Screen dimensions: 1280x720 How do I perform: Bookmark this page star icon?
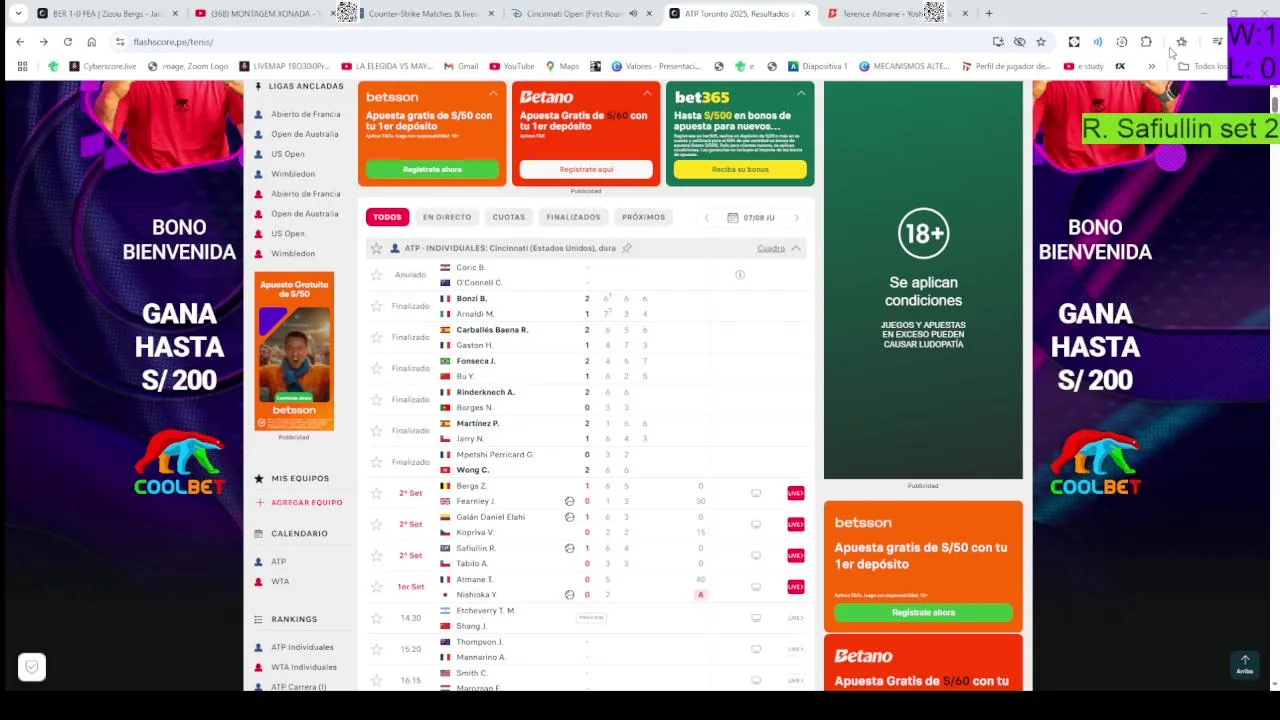(1041, 42)
